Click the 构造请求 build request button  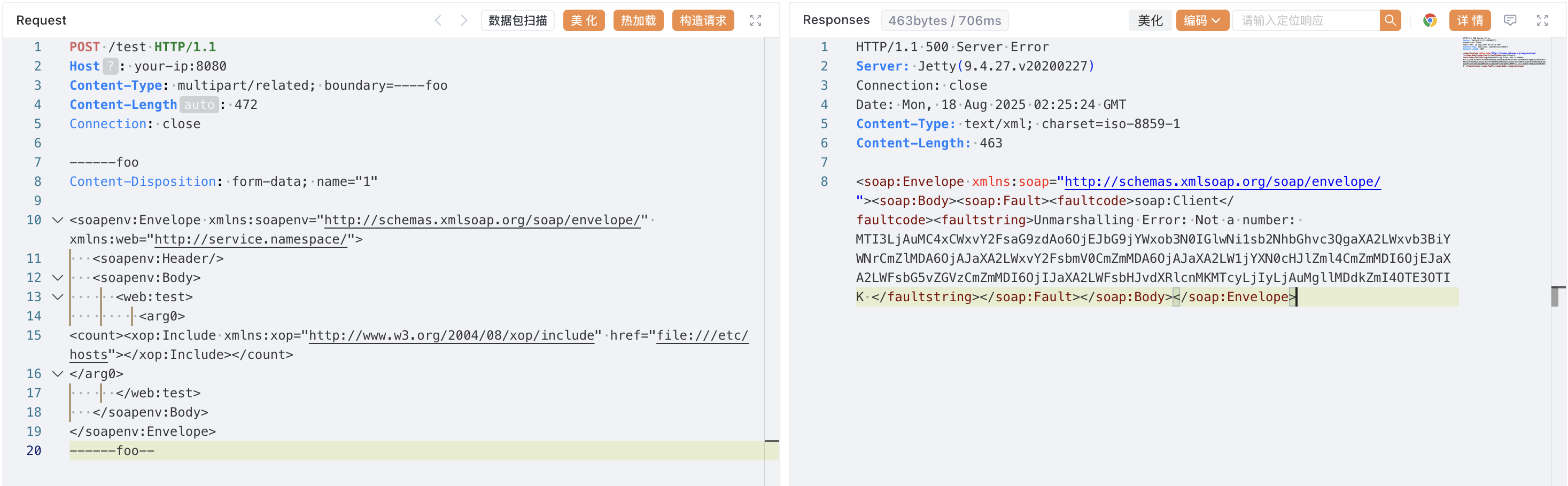[x=702, y=21]
